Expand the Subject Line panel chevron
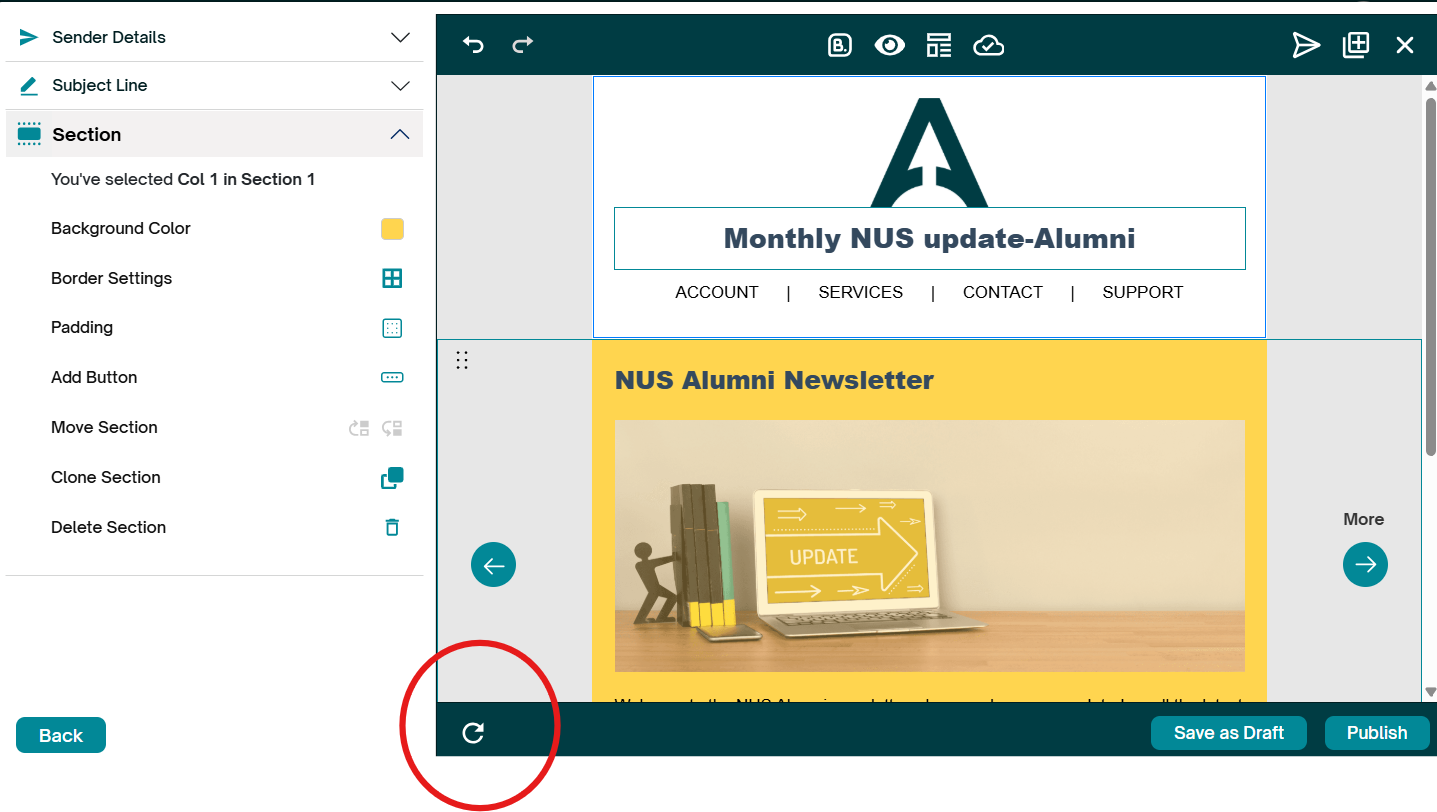The width and height of the screenshot is (1437, 812). [400, 86]
